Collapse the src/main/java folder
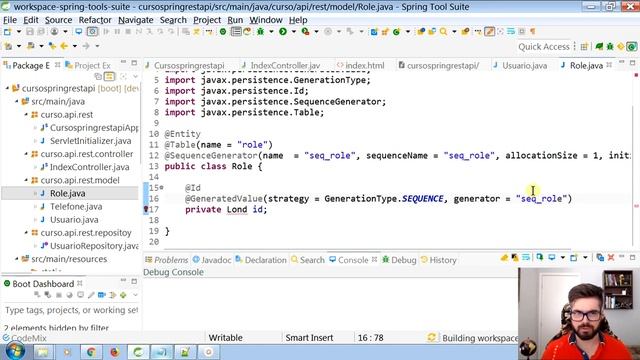 point(17,101)
